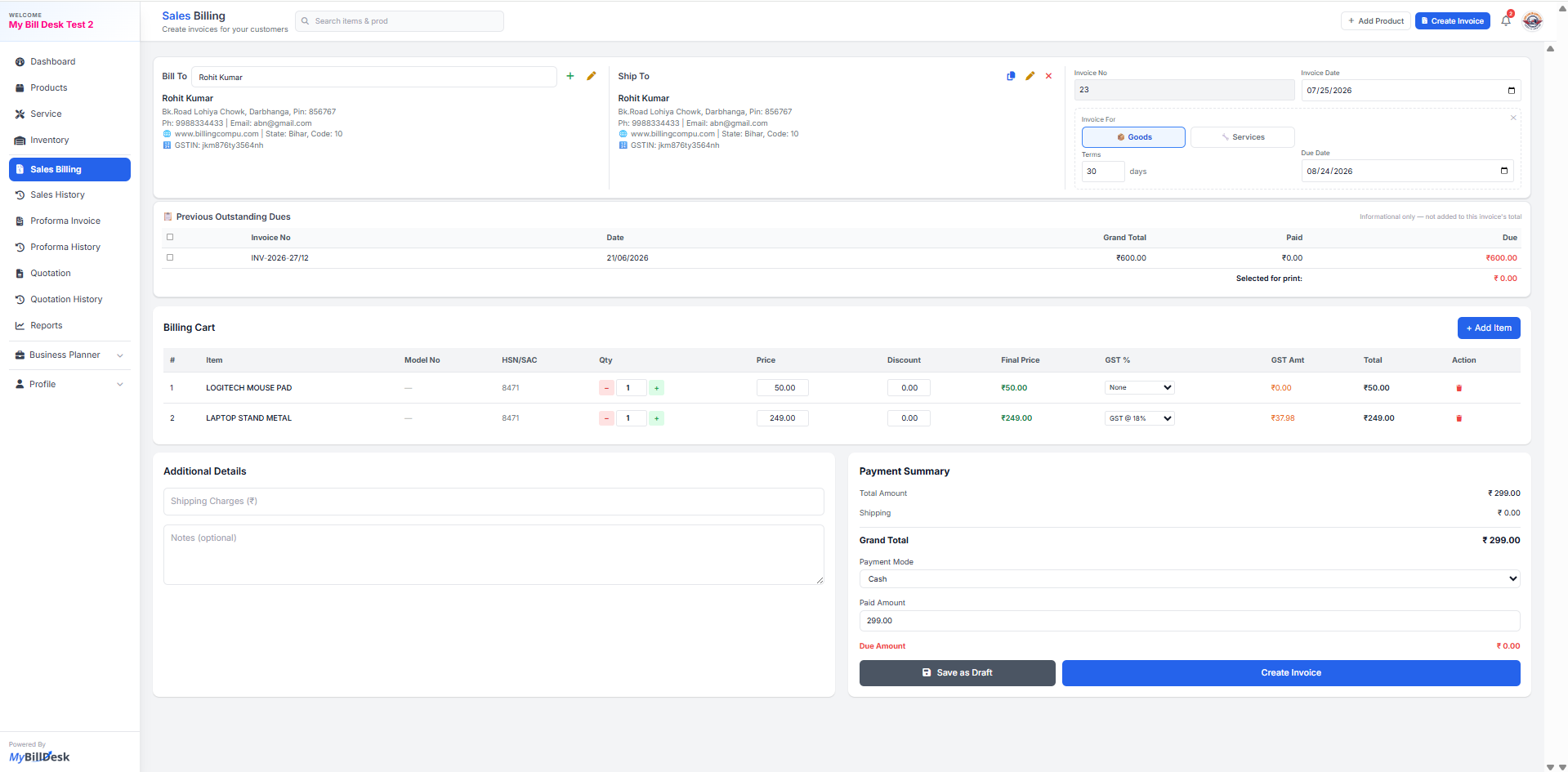Select Goods as invoice type

1133,137
